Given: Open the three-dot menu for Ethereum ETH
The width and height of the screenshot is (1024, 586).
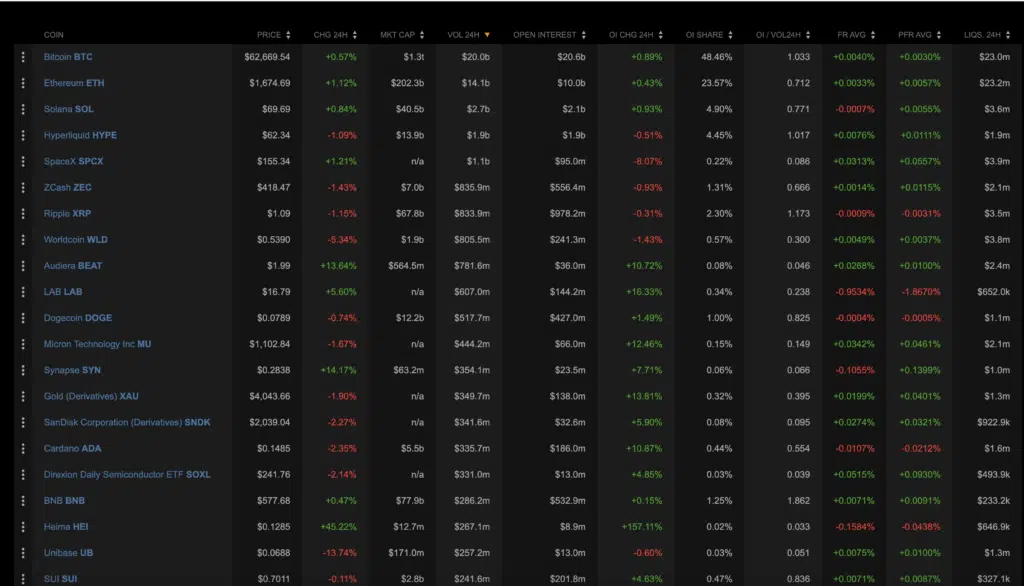Looking at the screenshot, I should [23, 83].
